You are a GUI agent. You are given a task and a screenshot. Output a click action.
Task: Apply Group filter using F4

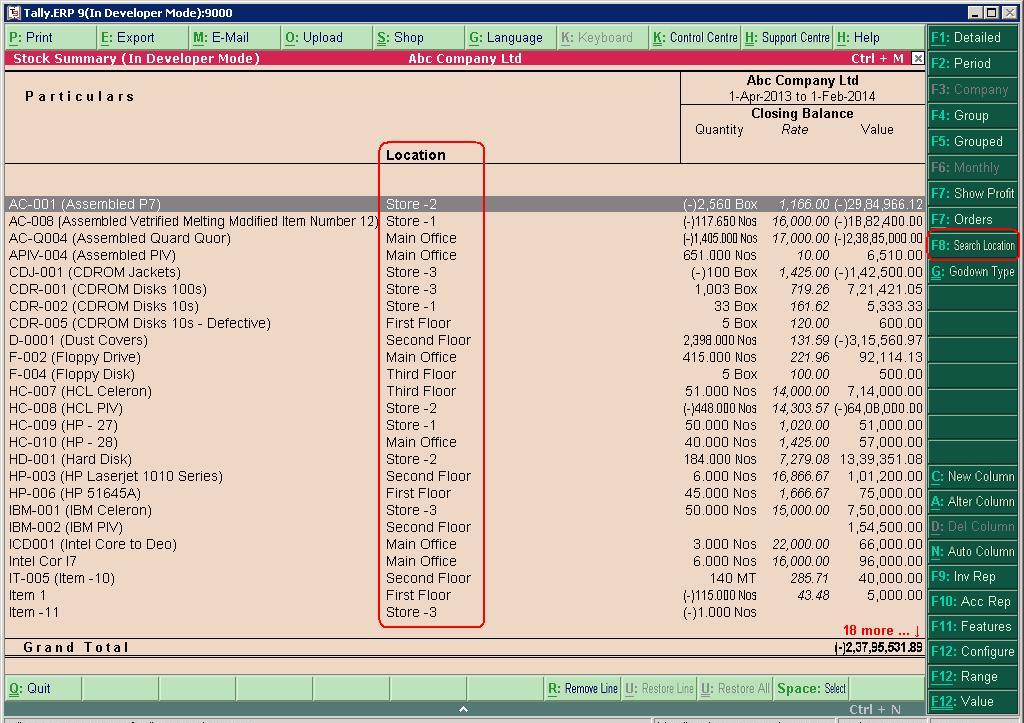point(972,115)
